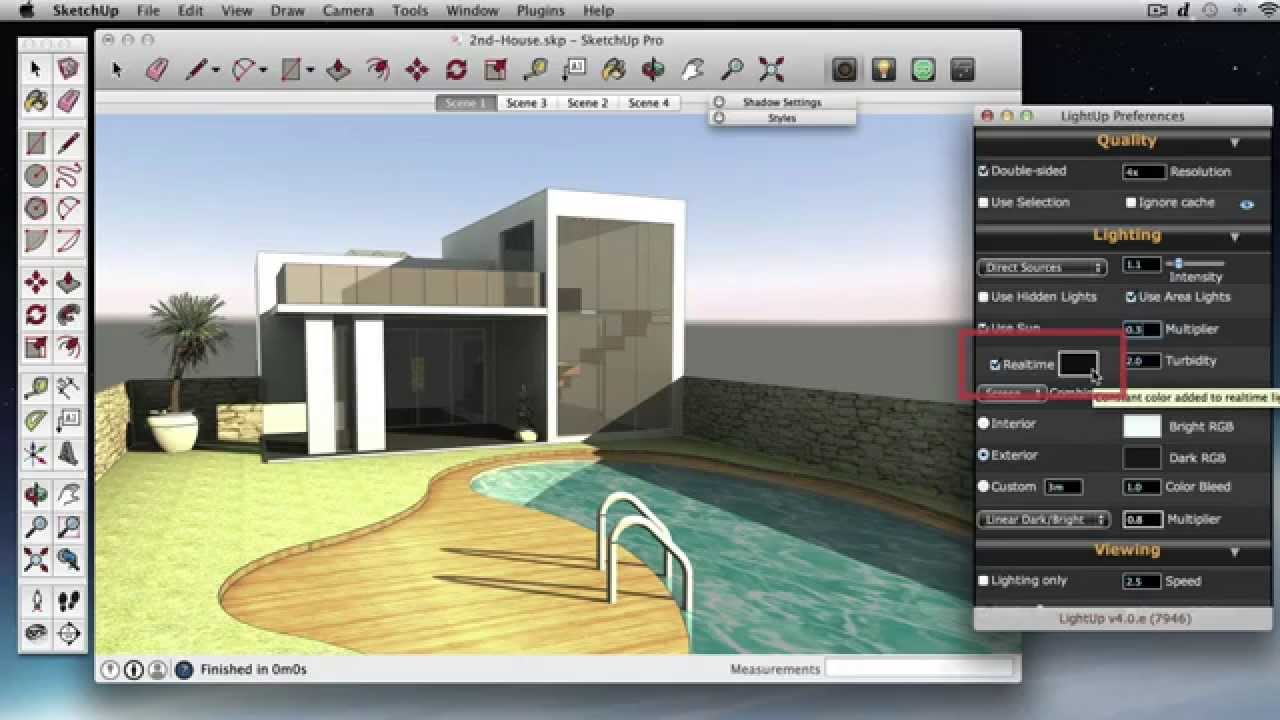Open the Pencil tool dropdown arrow
The width and height of the screenshot is (1280, 720).
tap(216, 70)
